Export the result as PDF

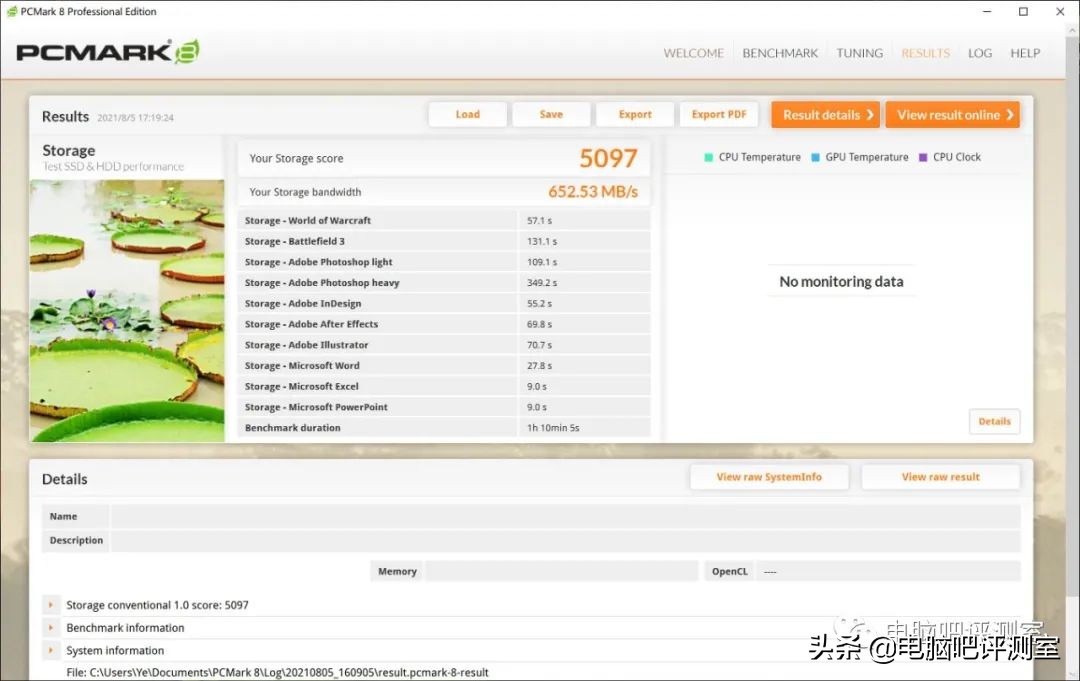click(719, 114)
